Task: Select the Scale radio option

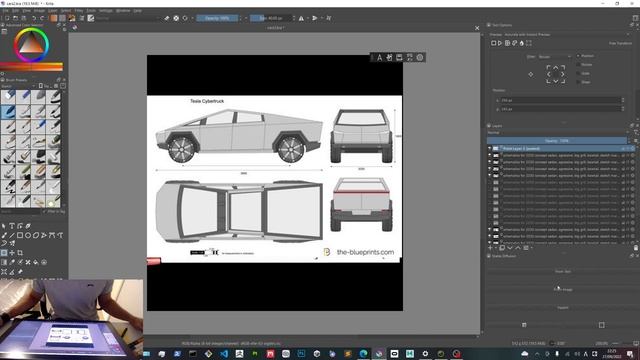Action: (578, 73)
